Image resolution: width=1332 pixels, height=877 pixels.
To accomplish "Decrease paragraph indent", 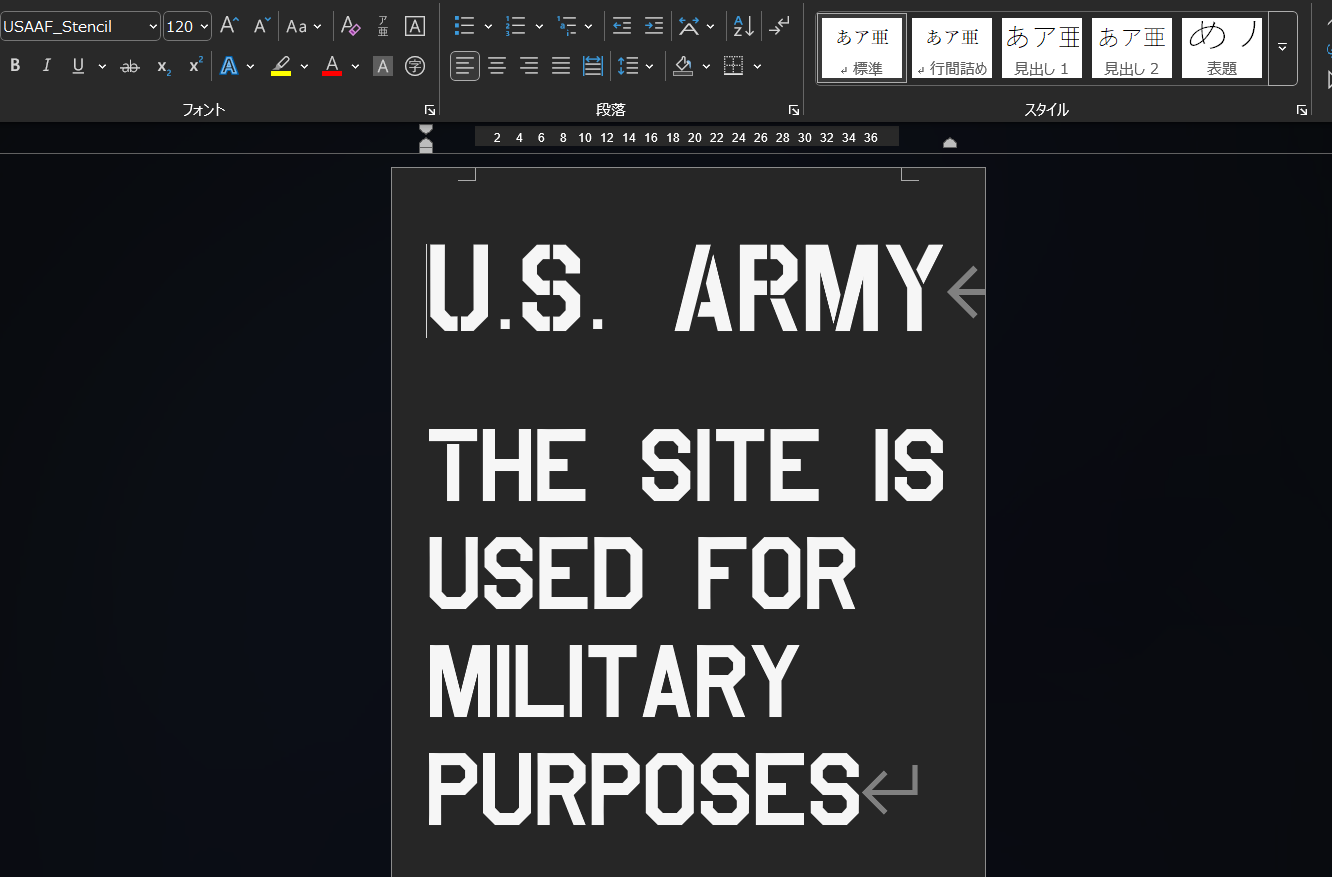I will tap(621, 26).
